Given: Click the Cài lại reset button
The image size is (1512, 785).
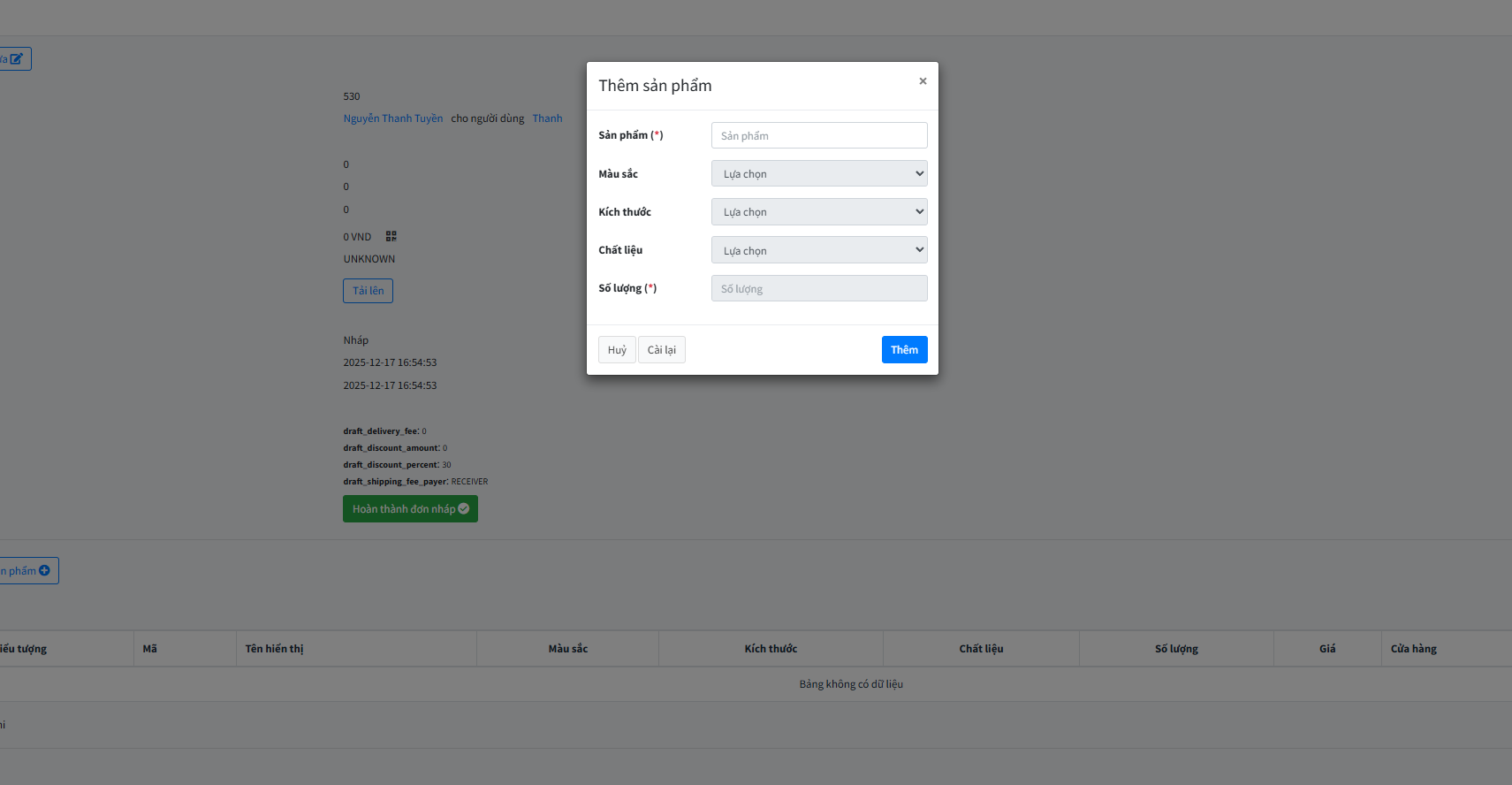Looking at the screenshot, I should click(x=661, y=350).
